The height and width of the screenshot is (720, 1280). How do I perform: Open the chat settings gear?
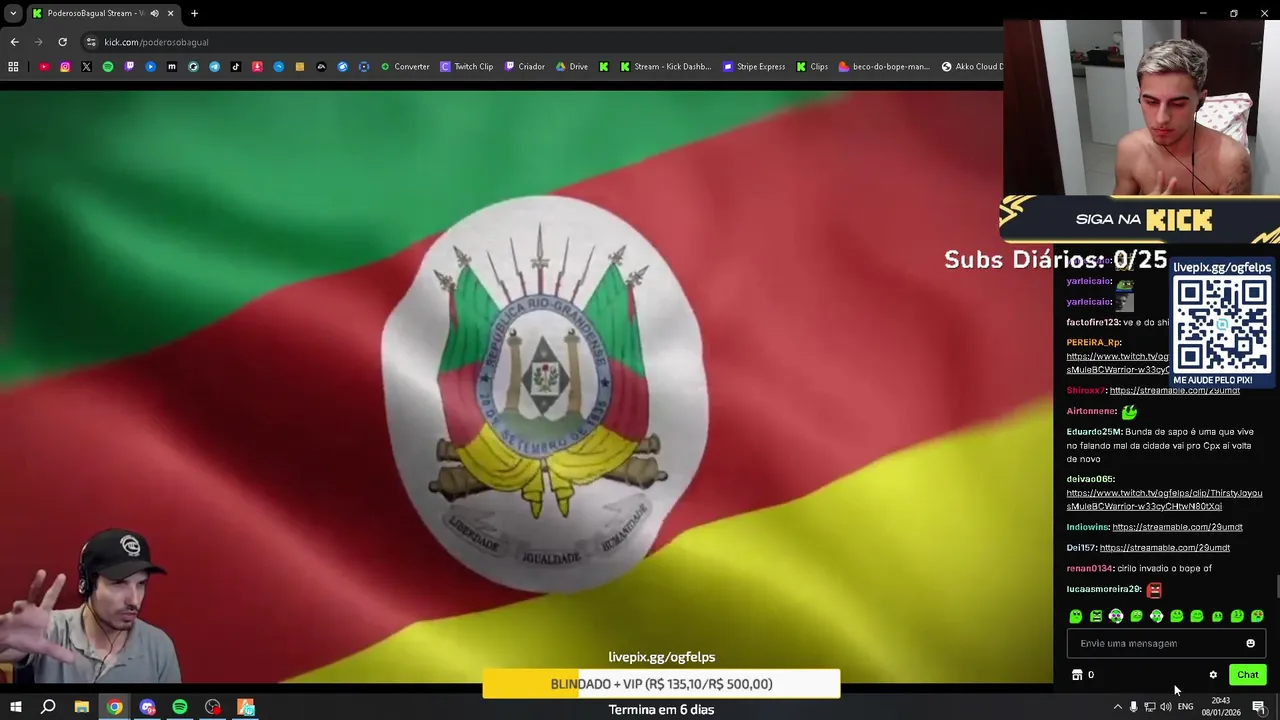pyautogui.click(x=1213, y=675)
